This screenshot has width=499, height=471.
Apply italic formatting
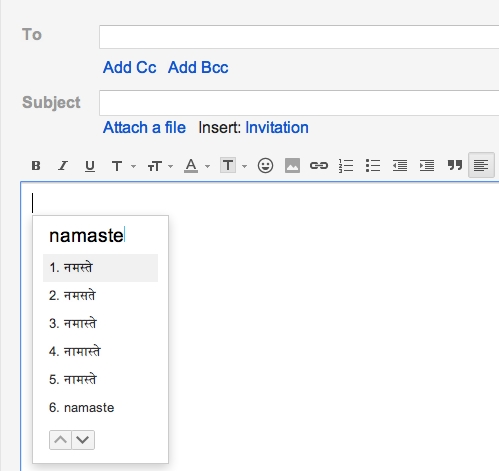(x=63, y=165)
